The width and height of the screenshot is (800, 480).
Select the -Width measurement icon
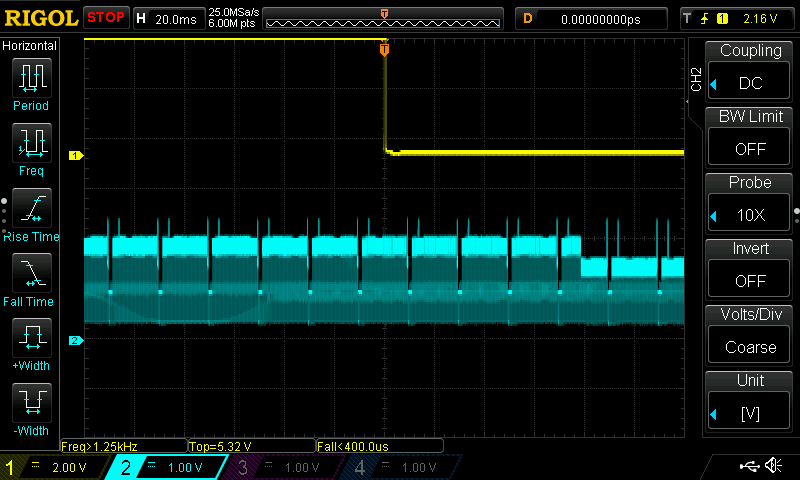coord(31,403)
